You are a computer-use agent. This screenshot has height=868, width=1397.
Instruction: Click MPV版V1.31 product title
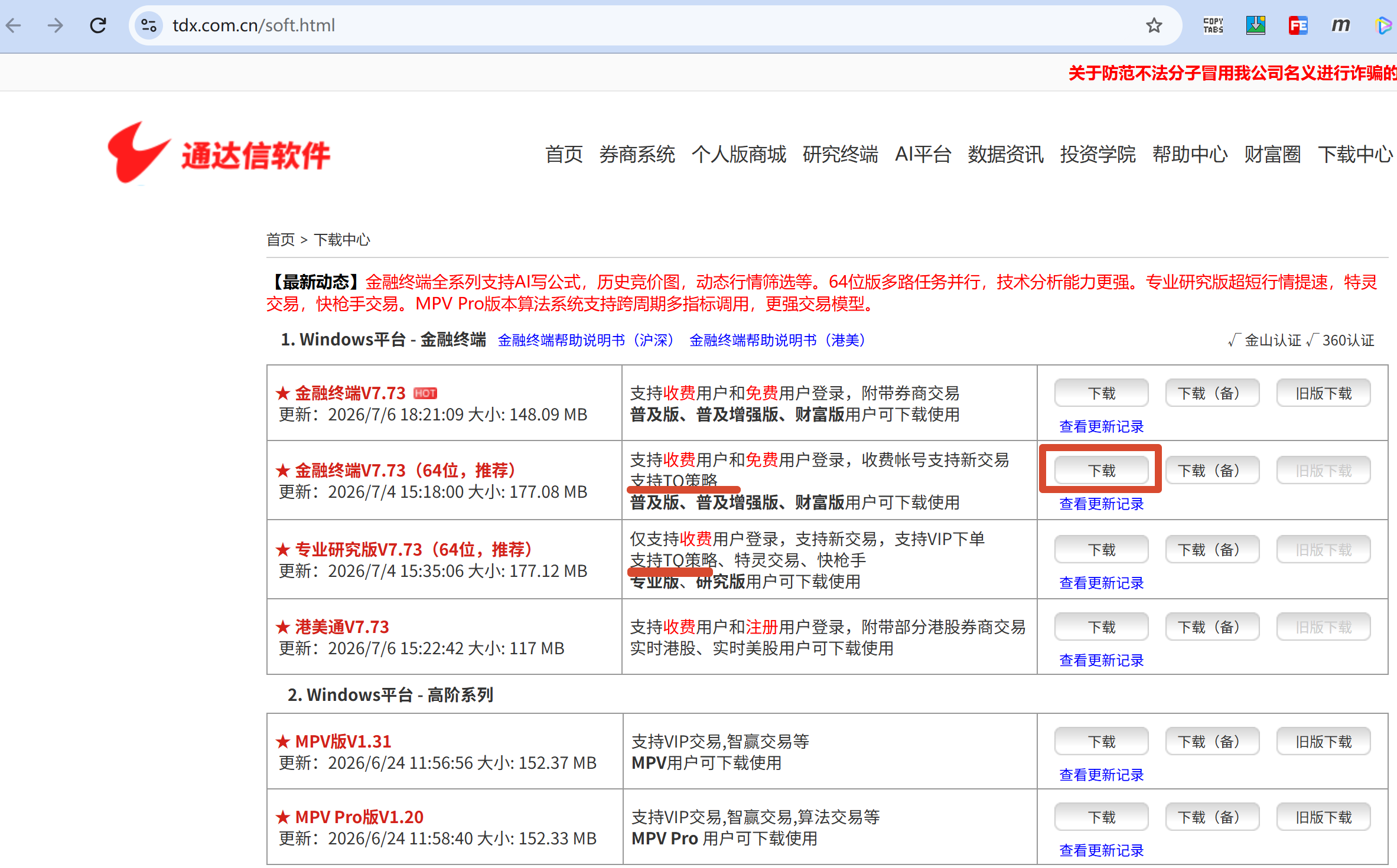(x=343, y=742)
